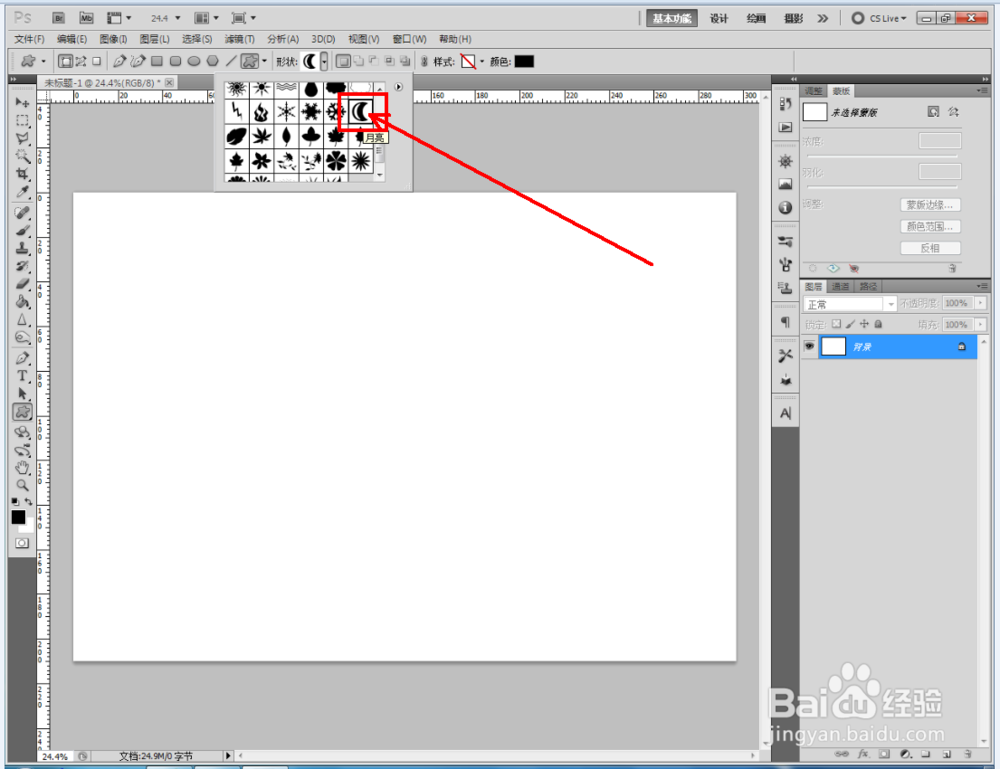Launch Mini Bridge with Mb icon
Viewport: 1000px width, 769px height.
coord(86,18)
